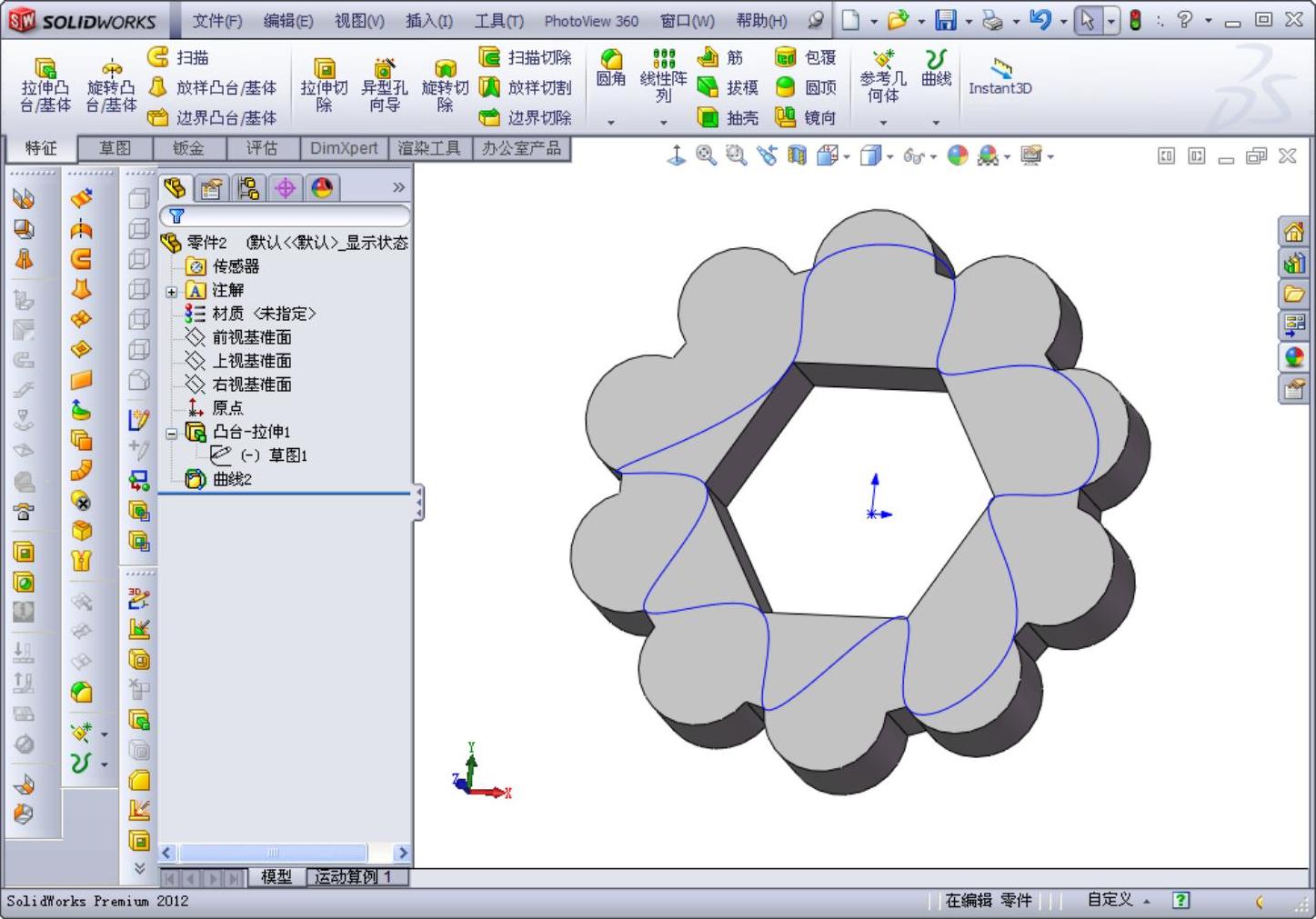Click the 镜向 mirror tool
This screenshot has height=919, width=1316.
806,117
